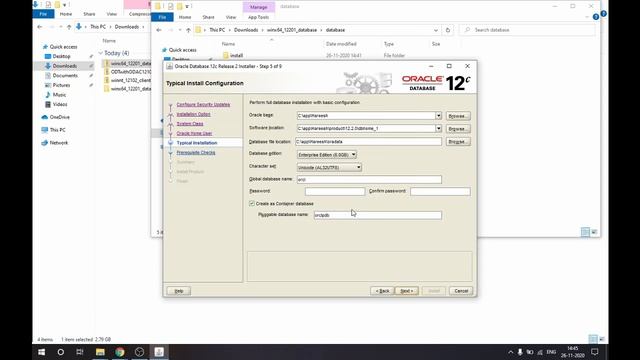
Task: Click into the Confirm password field
Action: tap(440, 191)
